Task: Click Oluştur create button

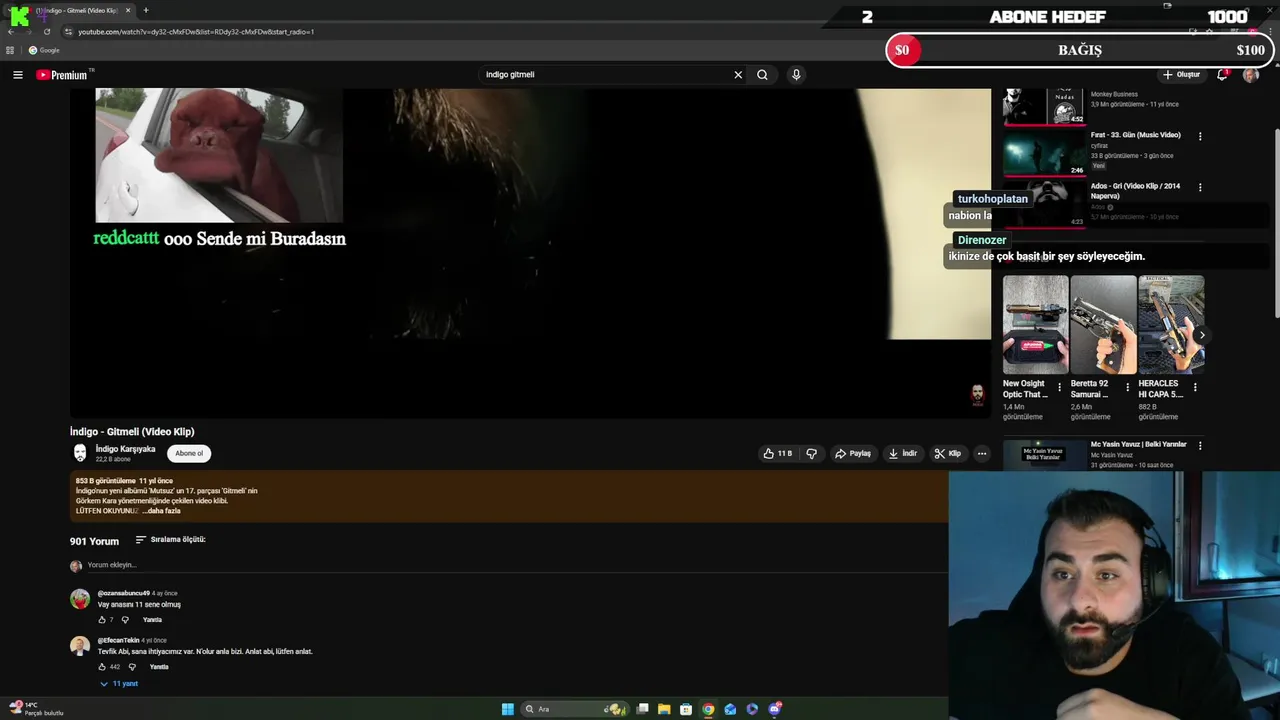Action: (x=1181, y=75)
